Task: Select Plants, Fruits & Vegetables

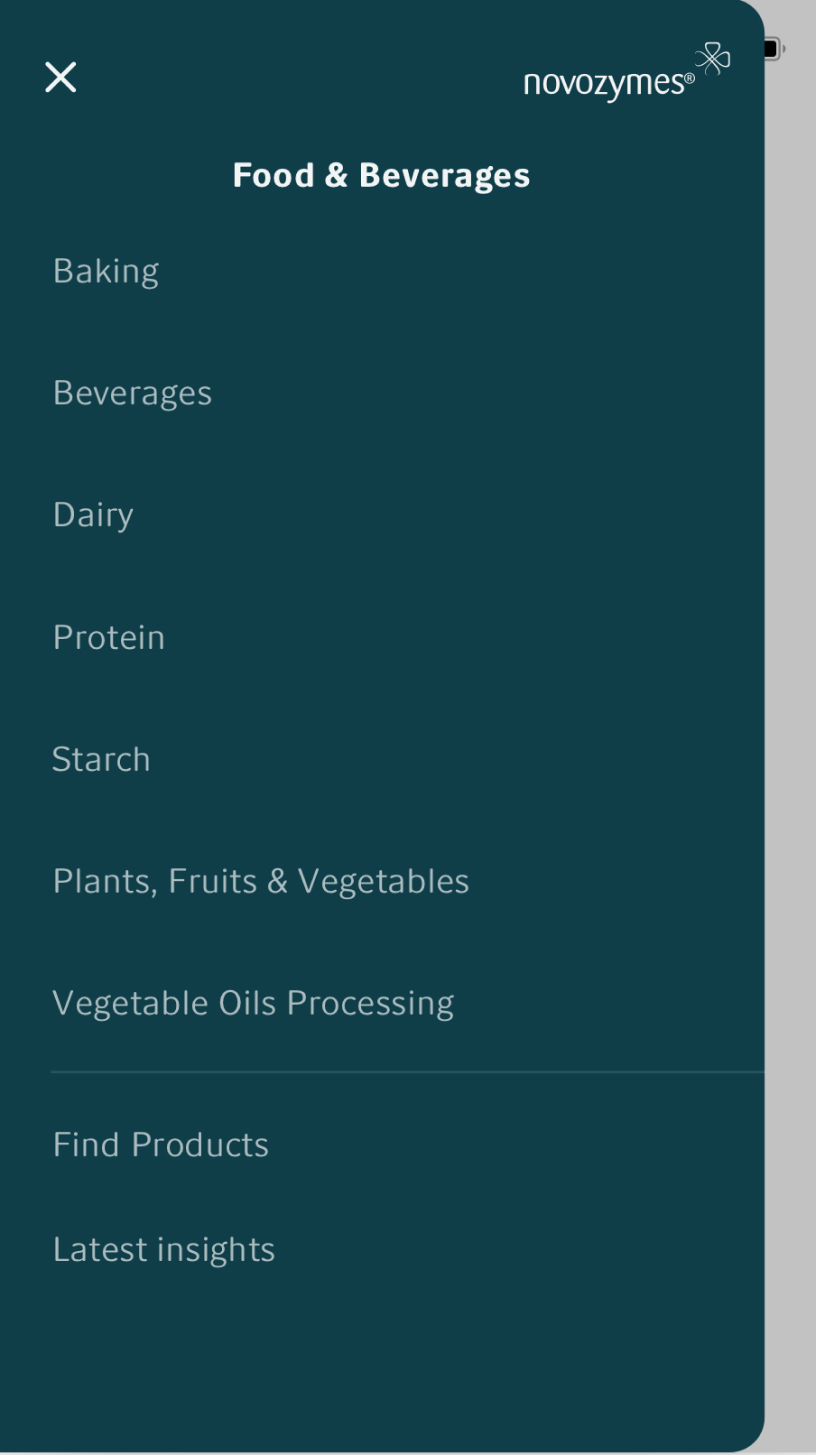Action: 261,881
